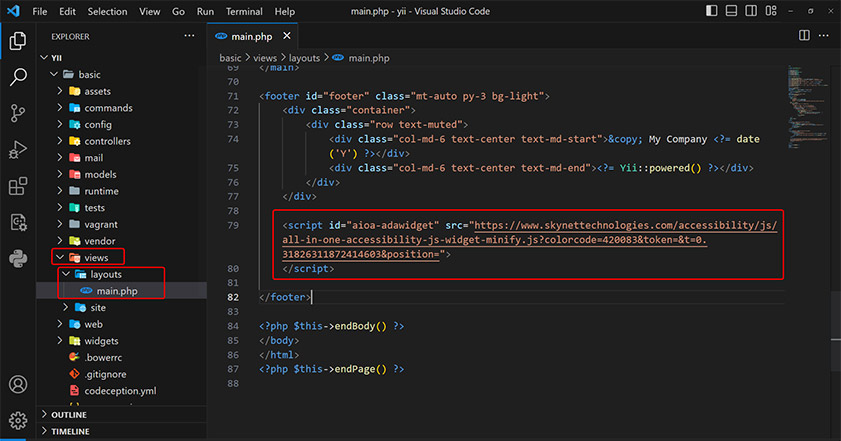841x441 pixels.
Task: Click the basic breadcrumb segment
Action: tap(230, 57)
